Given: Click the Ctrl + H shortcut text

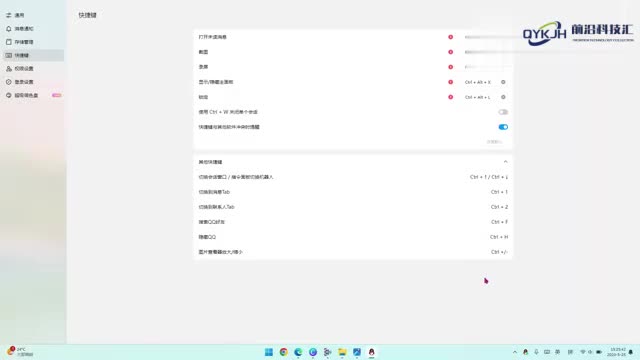Looking at the screenshot, I should [x=499, y=237].
